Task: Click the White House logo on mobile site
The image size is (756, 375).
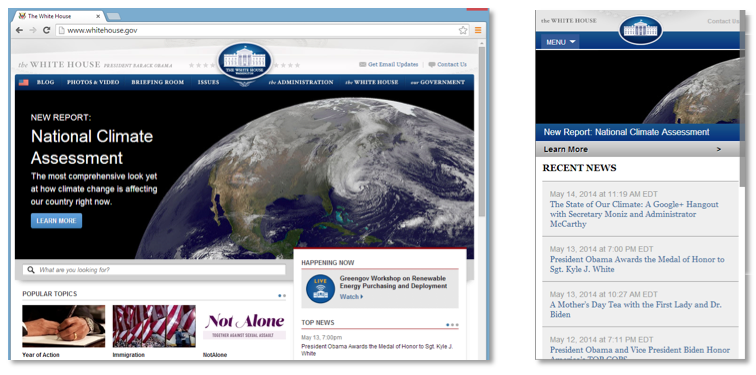Action: [x=640, y=30]
